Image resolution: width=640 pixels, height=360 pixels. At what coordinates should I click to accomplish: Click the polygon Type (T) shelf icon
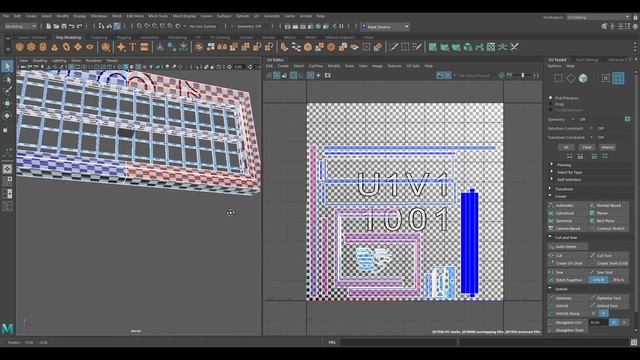[x=133, y=47]
